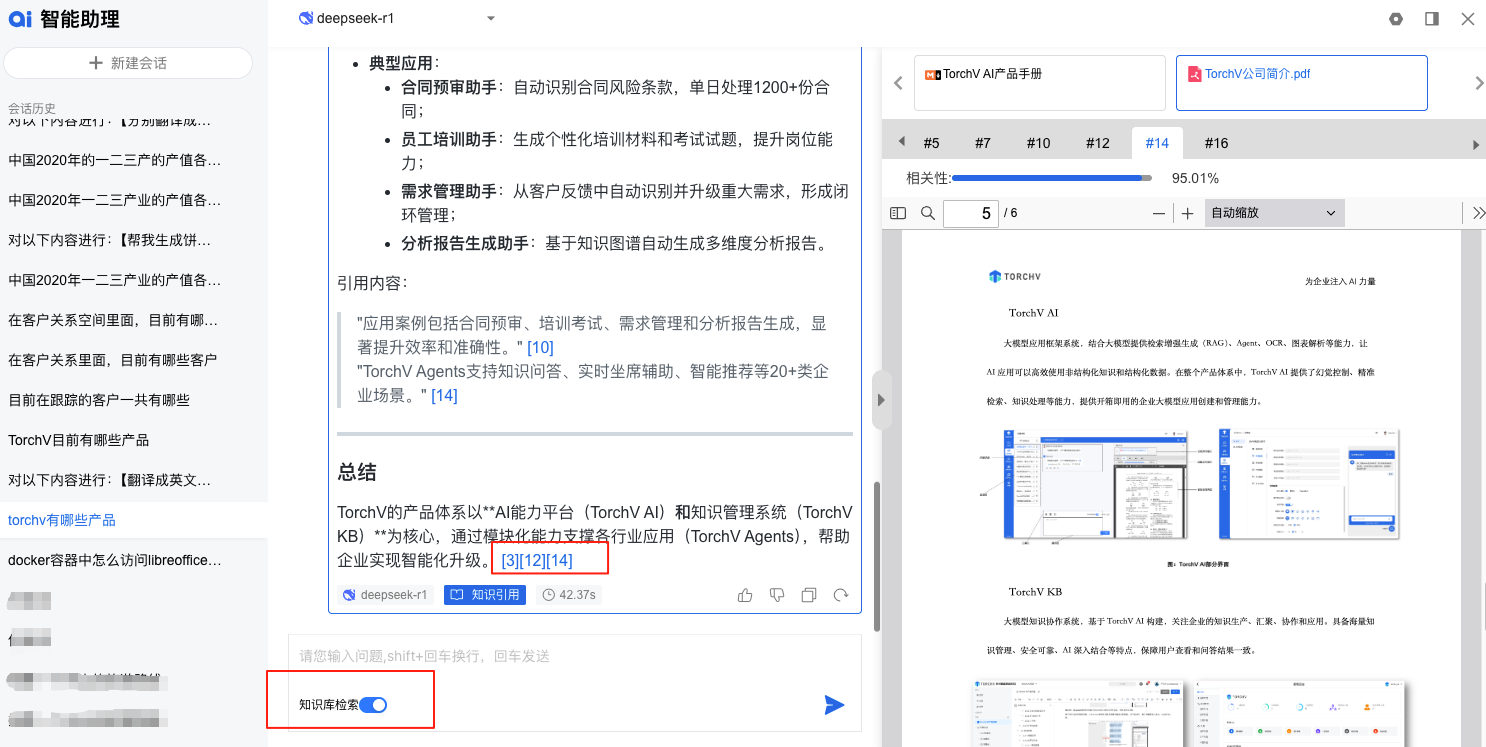This screenshot has height=747, width=1486.
Task: Click the [10] citation link
Action: (x=540, y=347)
